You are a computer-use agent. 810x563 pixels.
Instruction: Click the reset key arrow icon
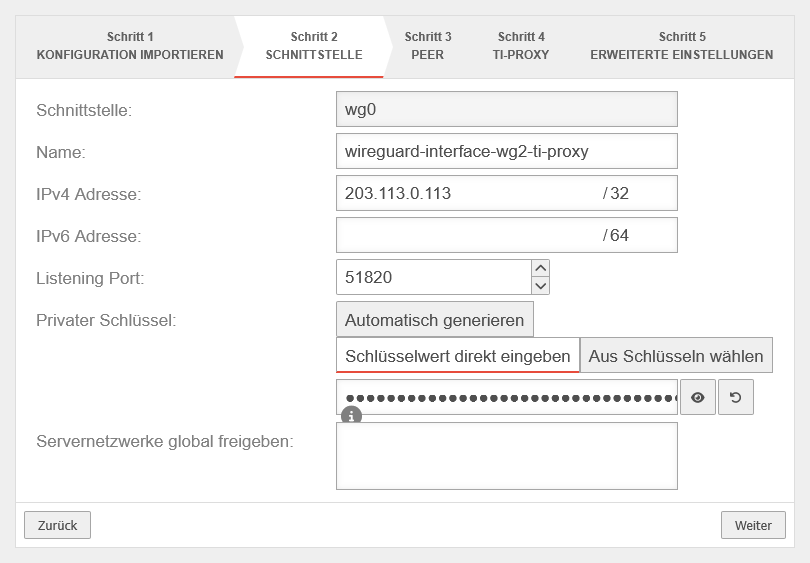pyautogui.click(x=736, y=397)
